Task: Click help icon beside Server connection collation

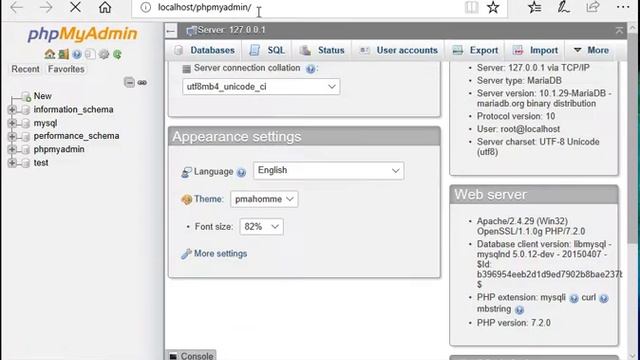Action: coord(310,69)
